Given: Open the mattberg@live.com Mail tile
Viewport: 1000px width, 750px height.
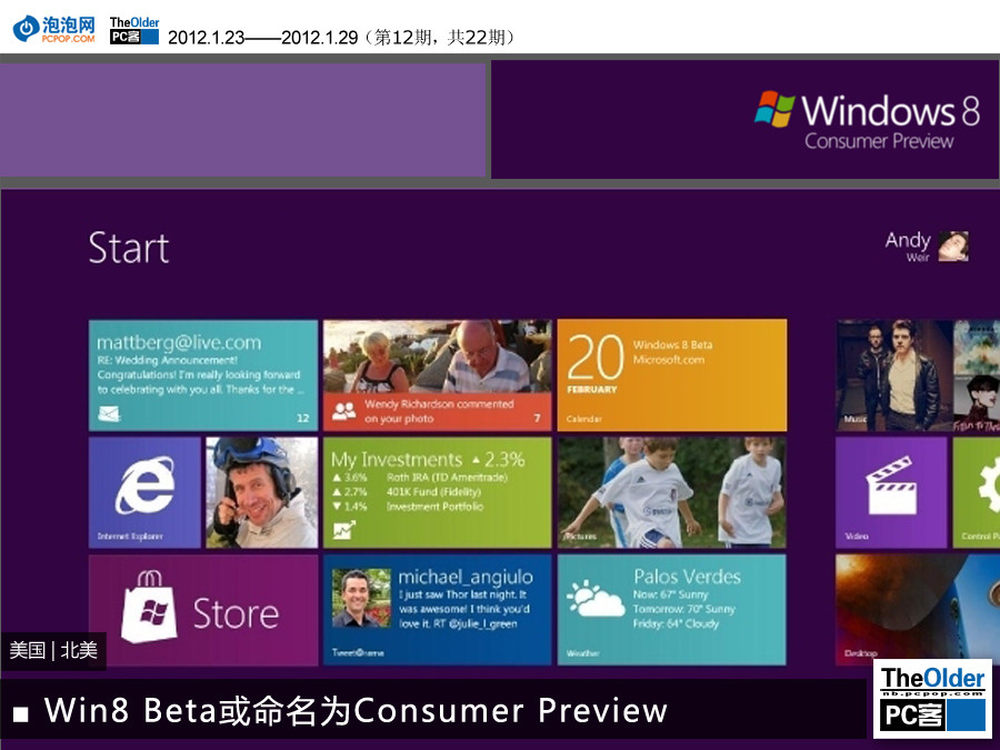Looking at the screenshot, I should point(203,376).
